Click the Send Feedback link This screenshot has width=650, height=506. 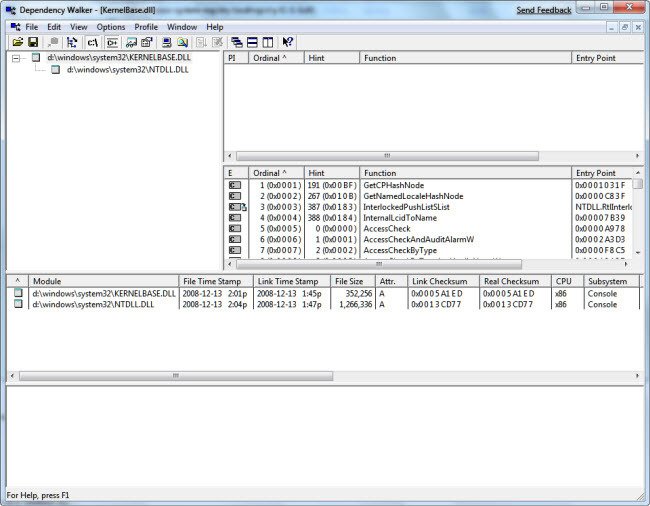[x=546, y=9]
